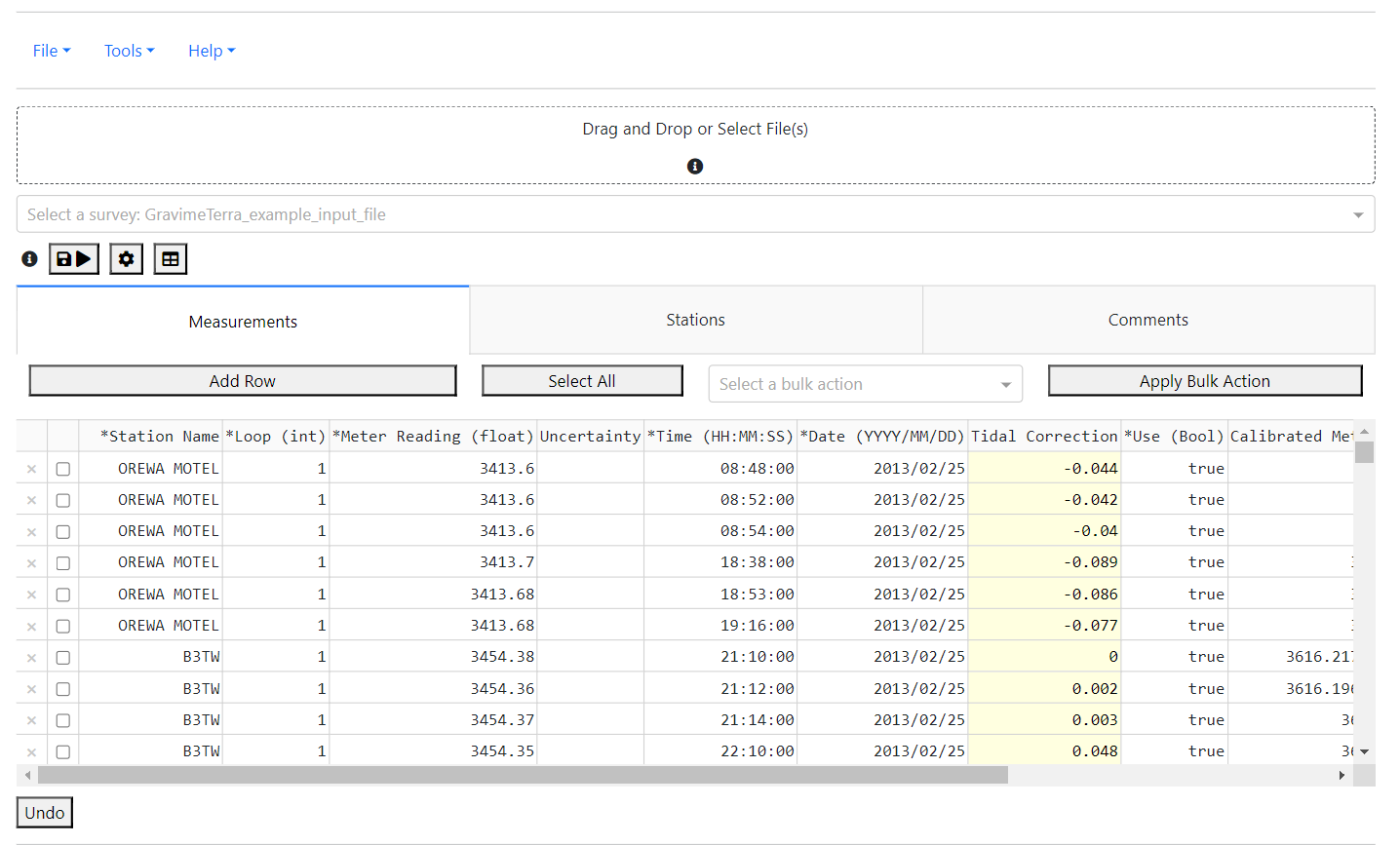Click the tidal correction cell -0.089
The height and width of the screenshot is (845, 1400).
[1044, 562]
